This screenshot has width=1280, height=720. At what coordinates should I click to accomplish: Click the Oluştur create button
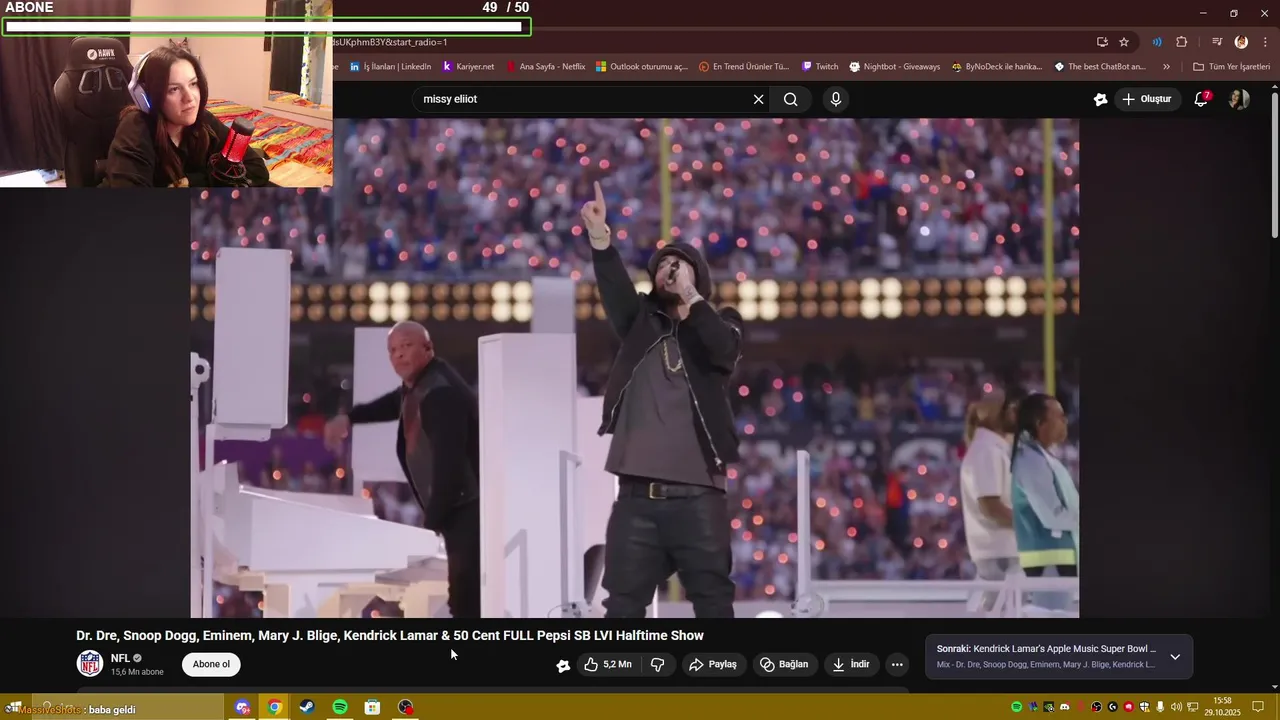pyautogui.click(x=1147, y=99)
